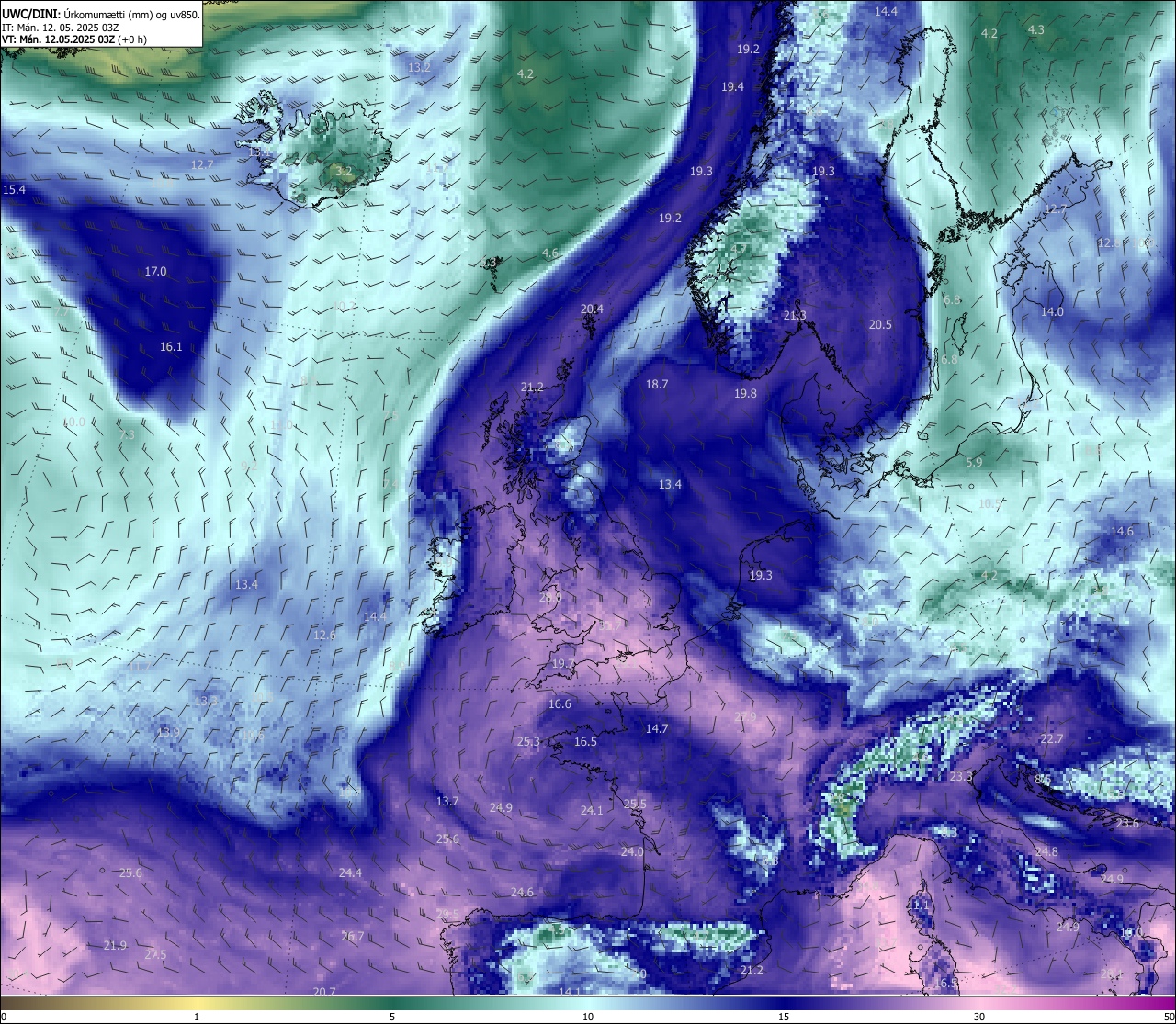1176x1024 pixels.
Task: Click the 23.6 value at the right edge
Action: (1127, 824)
